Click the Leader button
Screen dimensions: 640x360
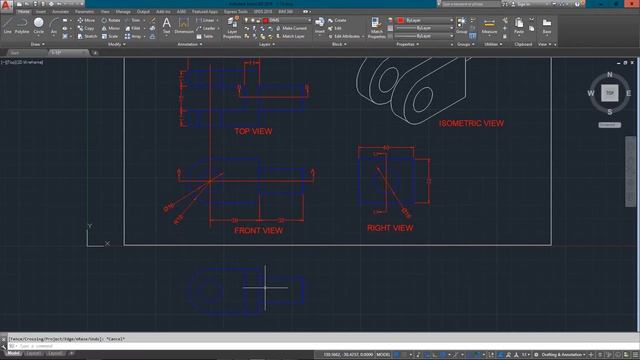click(x=206, y=28)
